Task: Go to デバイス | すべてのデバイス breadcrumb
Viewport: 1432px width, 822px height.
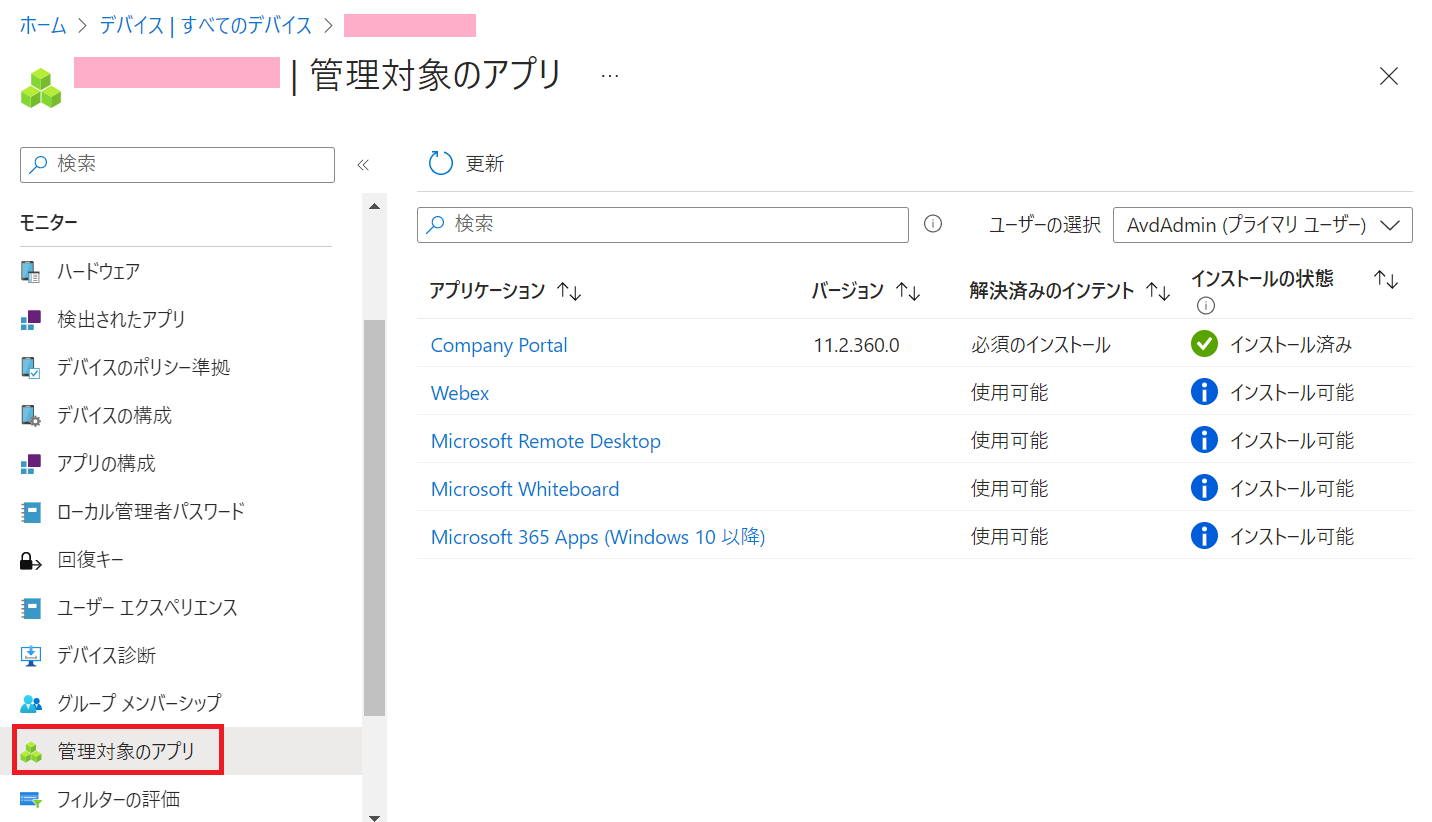Action: click(206, 26)
